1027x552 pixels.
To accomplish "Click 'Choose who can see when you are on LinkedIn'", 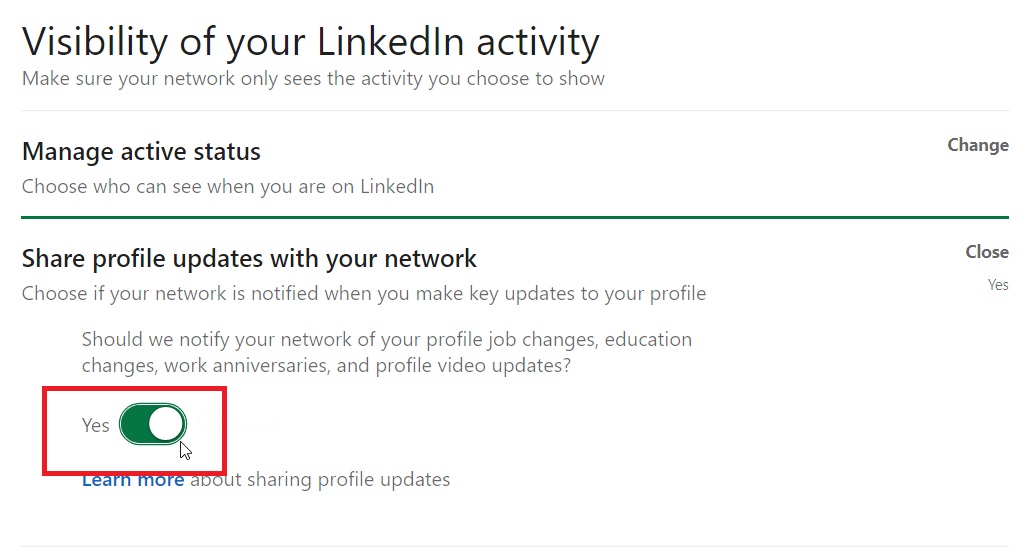I will [x=227, y=187].
